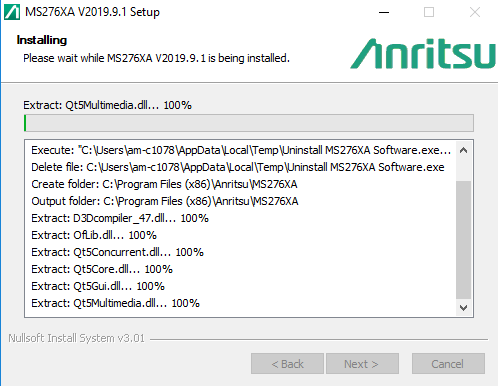Minimize the MS276XA Setup window
Image resolution: width=498 pixels, height=386 pixels.
point(384,12)
